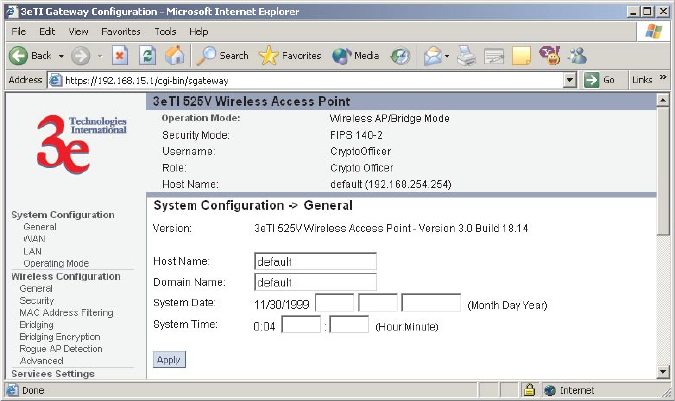Expand the Links toolbar chevron

[x=663, y=78]
